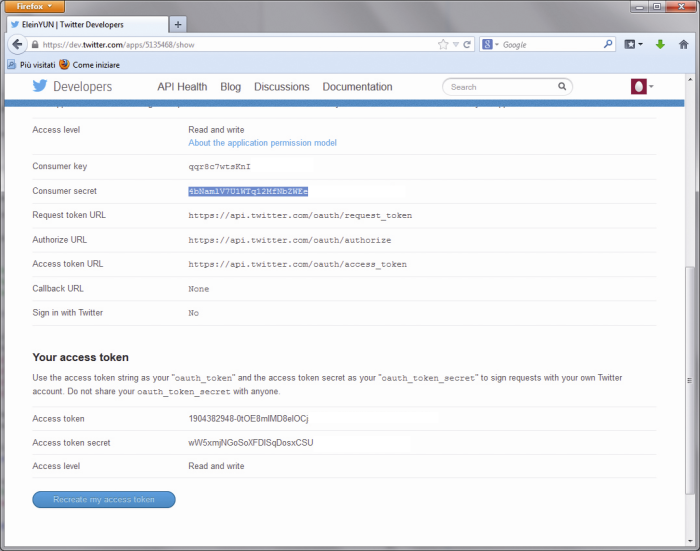
Task: Open About the application permission model link
Action: tap(262, 143)
